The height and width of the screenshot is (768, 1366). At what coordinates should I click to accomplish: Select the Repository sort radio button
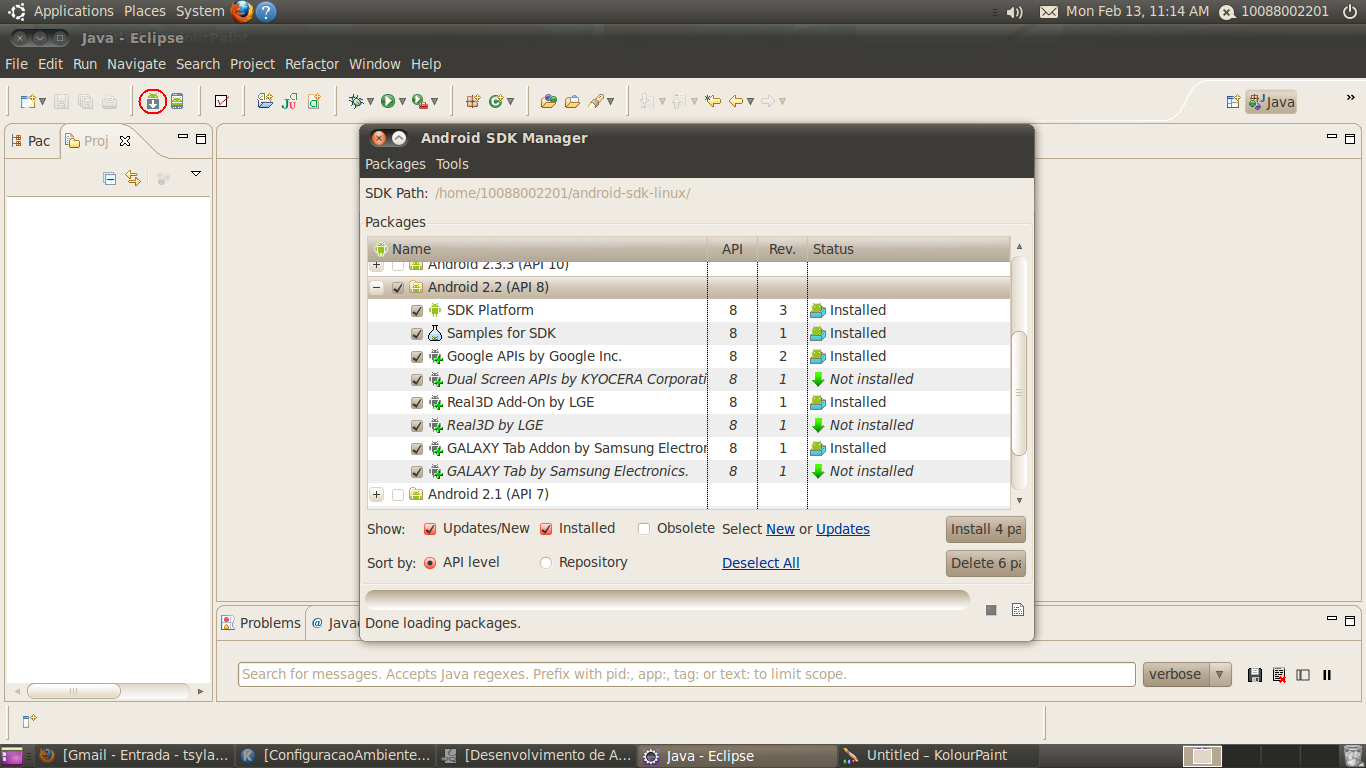coord(546,563)
